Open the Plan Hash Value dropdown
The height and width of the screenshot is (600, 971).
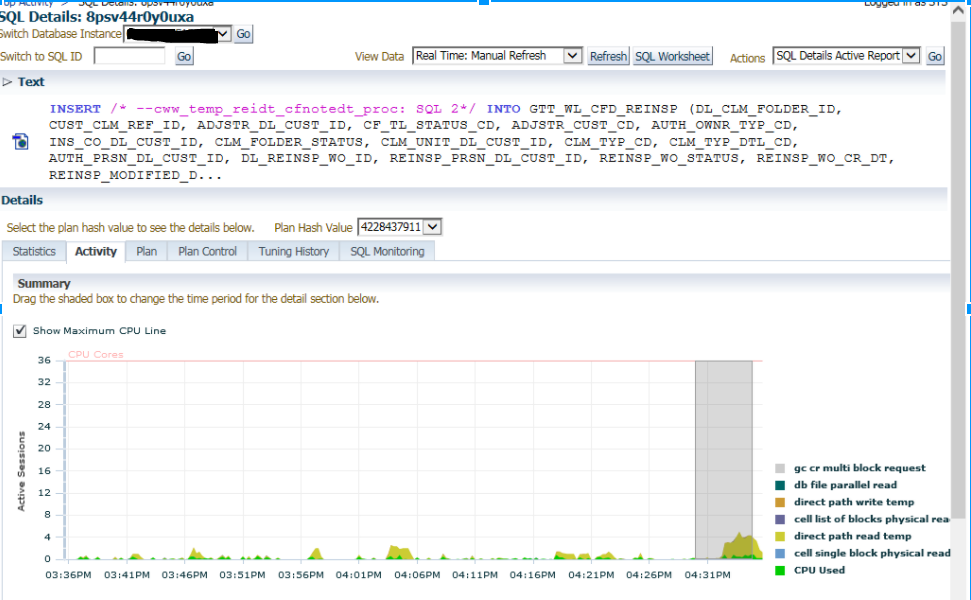[399, 227]
